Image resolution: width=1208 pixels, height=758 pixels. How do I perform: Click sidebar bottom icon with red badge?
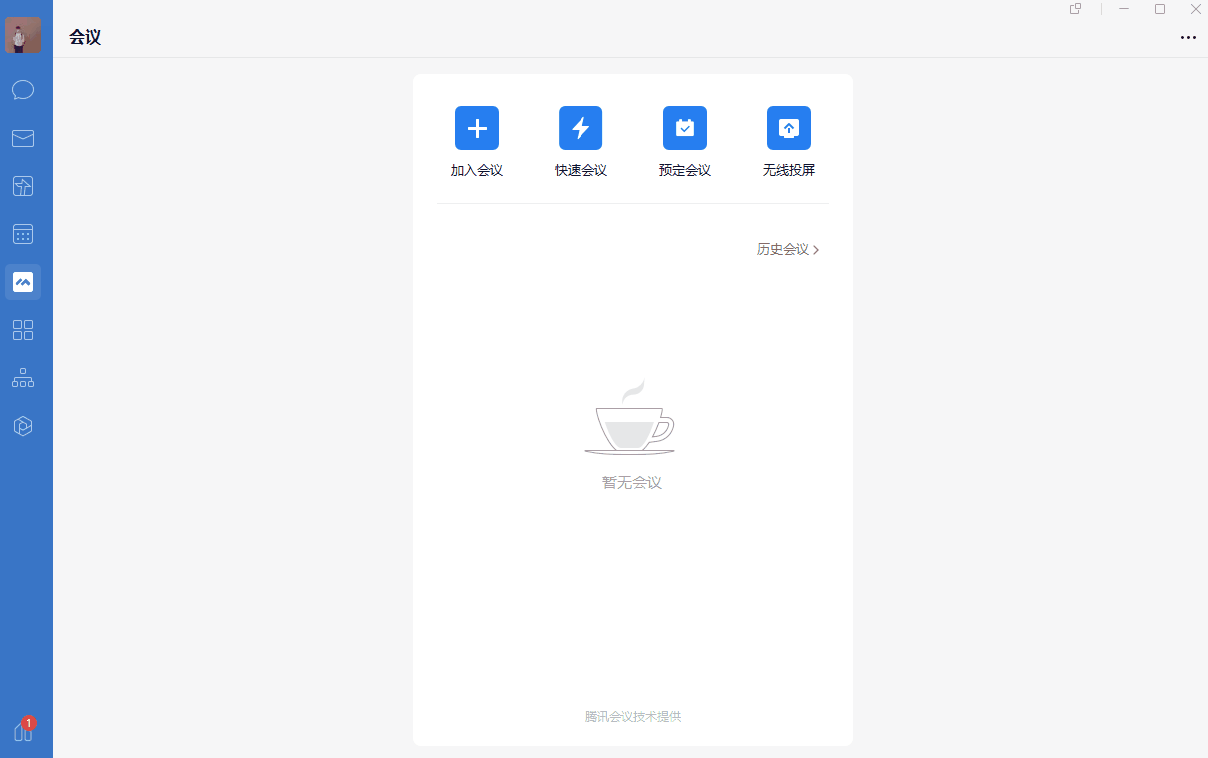[x=23, y=731]
